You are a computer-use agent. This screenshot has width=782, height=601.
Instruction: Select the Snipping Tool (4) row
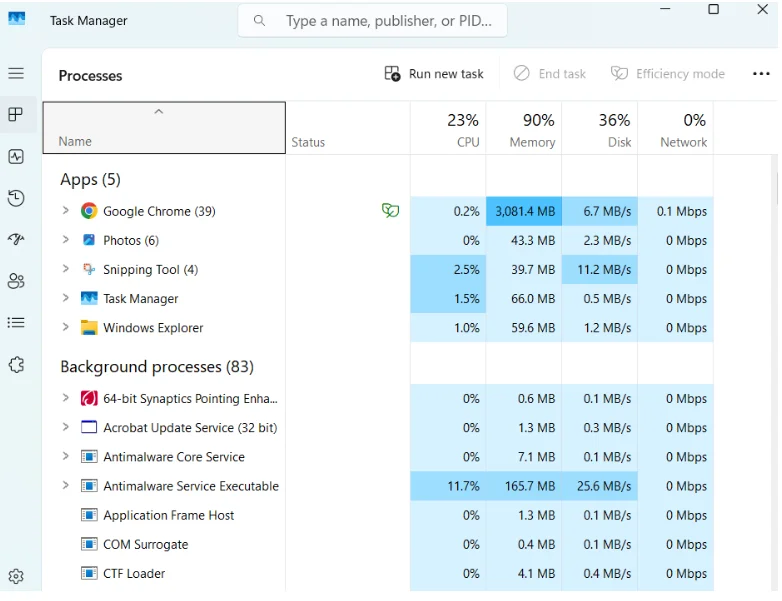pos(378,269)
